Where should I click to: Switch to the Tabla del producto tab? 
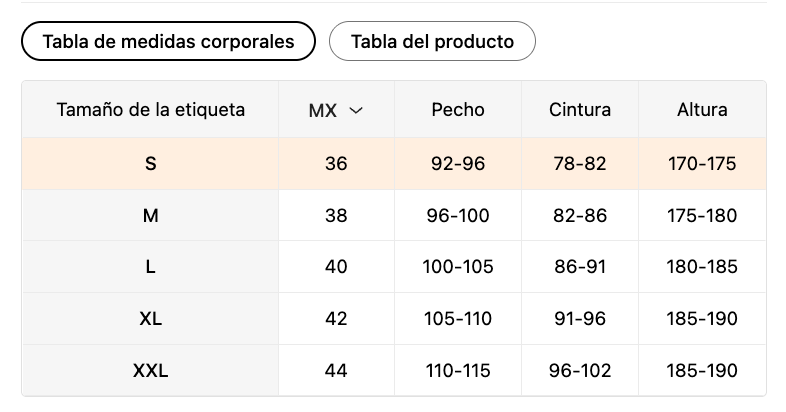[x=432, y=41]
